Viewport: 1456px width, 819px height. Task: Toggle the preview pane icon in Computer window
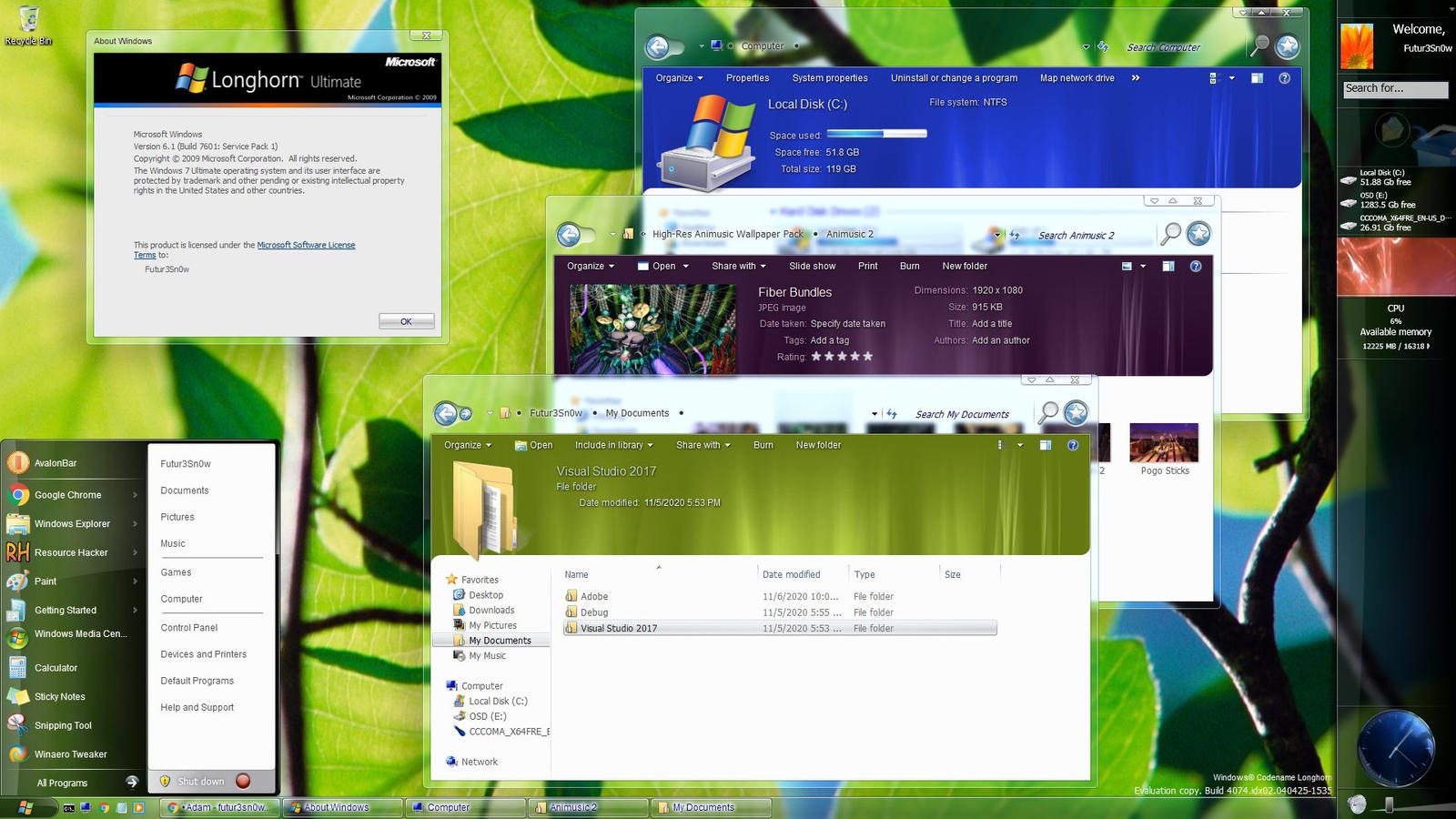(1257, 78)
